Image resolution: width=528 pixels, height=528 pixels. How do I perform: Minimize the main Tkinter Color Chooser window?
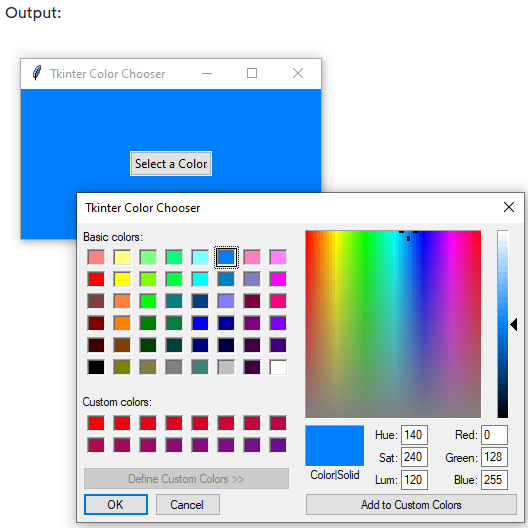click(x=207, y=73)
